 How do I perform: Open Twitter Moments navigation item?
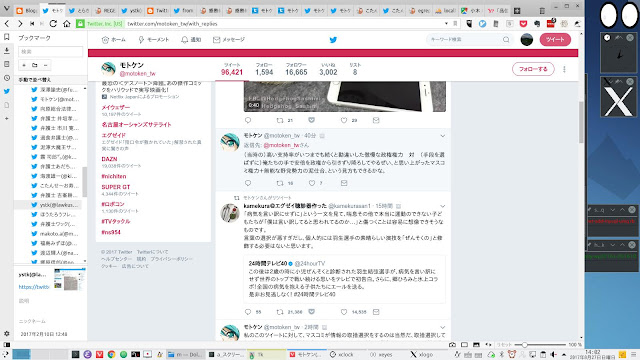pyautogui.click(x=153, y=40)
